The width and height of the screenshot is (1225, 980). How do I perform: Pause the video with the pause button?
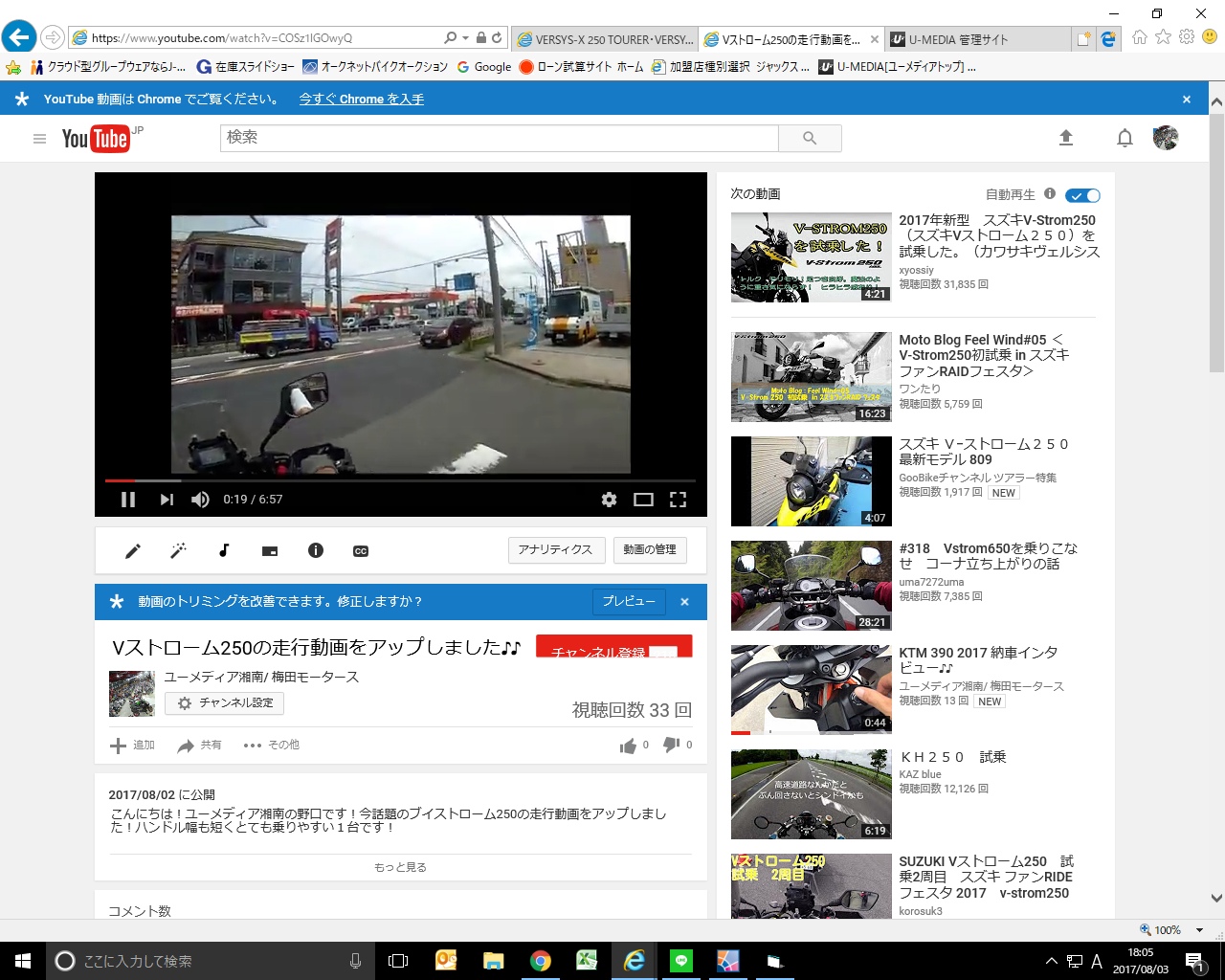tap(128, 500)
